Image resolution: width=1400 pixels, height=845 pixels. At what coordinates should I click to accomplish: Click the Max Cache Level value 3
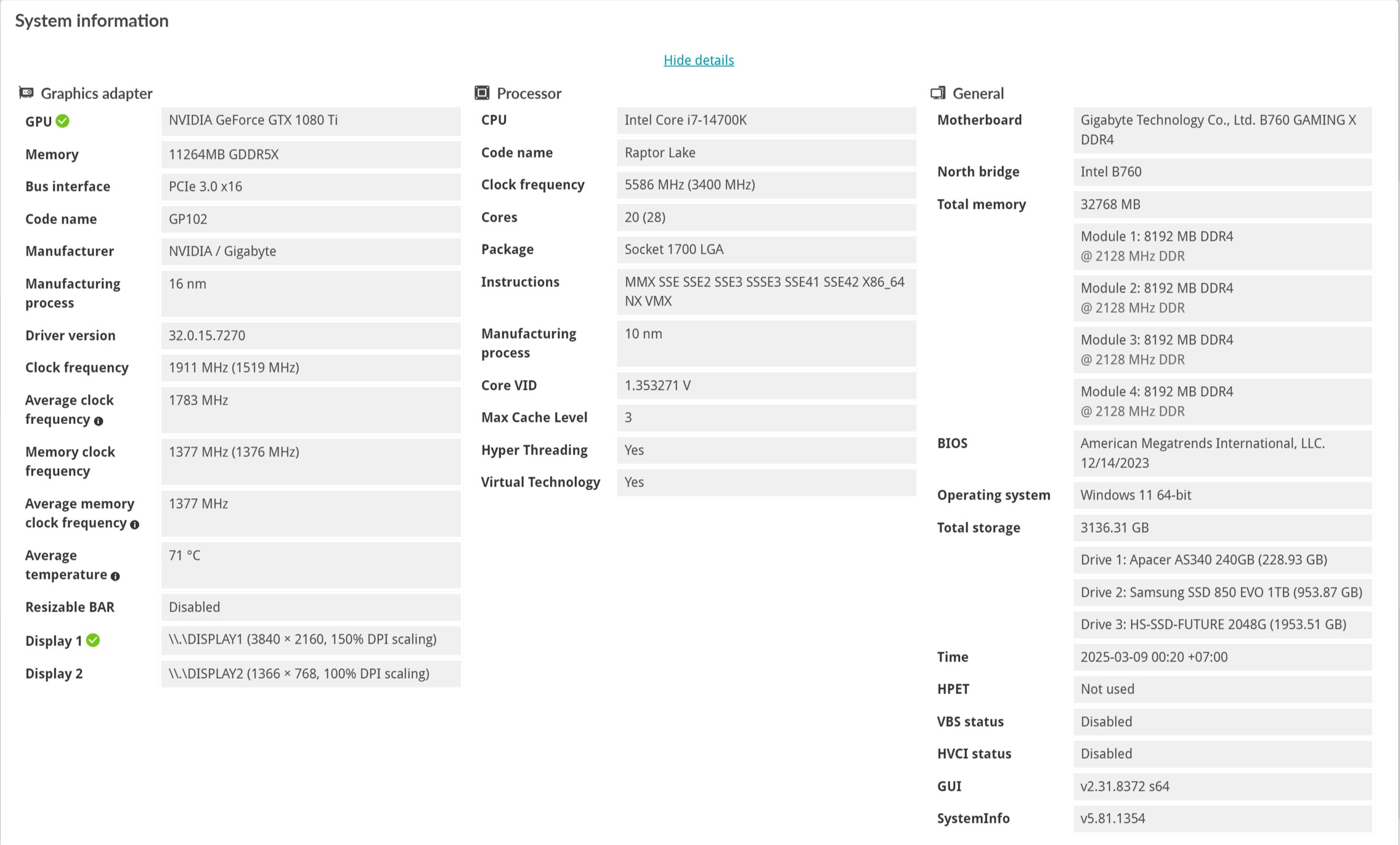click(x=767, y=418)
